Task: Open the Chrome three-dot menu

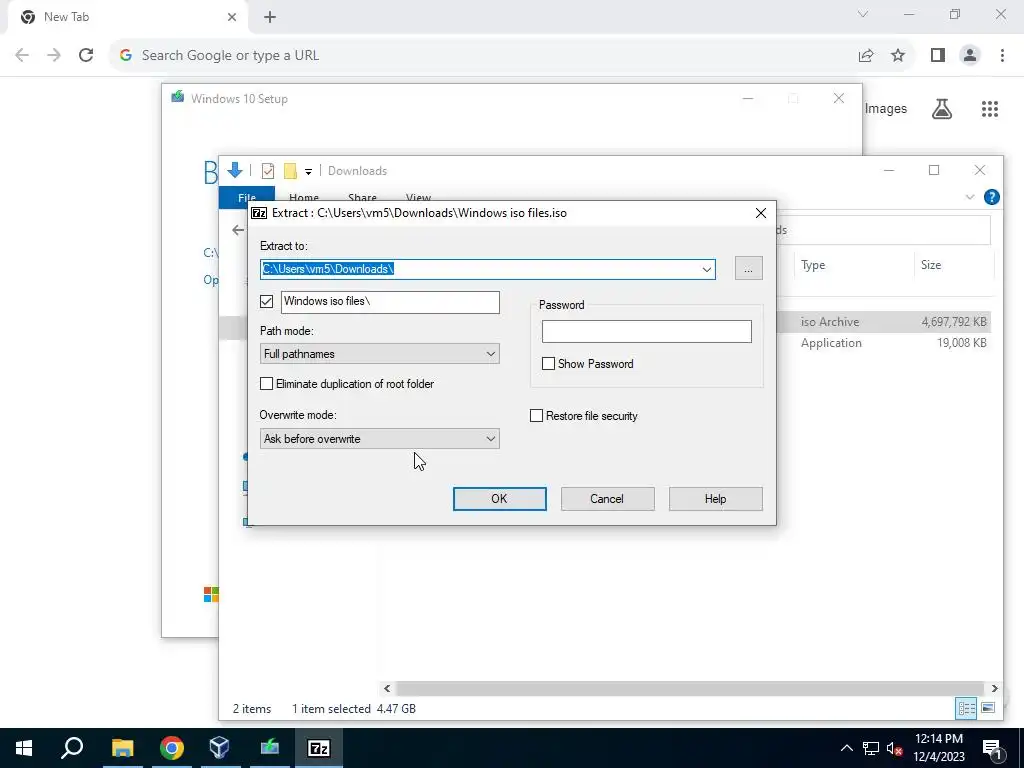Action: click(1002, 56)
